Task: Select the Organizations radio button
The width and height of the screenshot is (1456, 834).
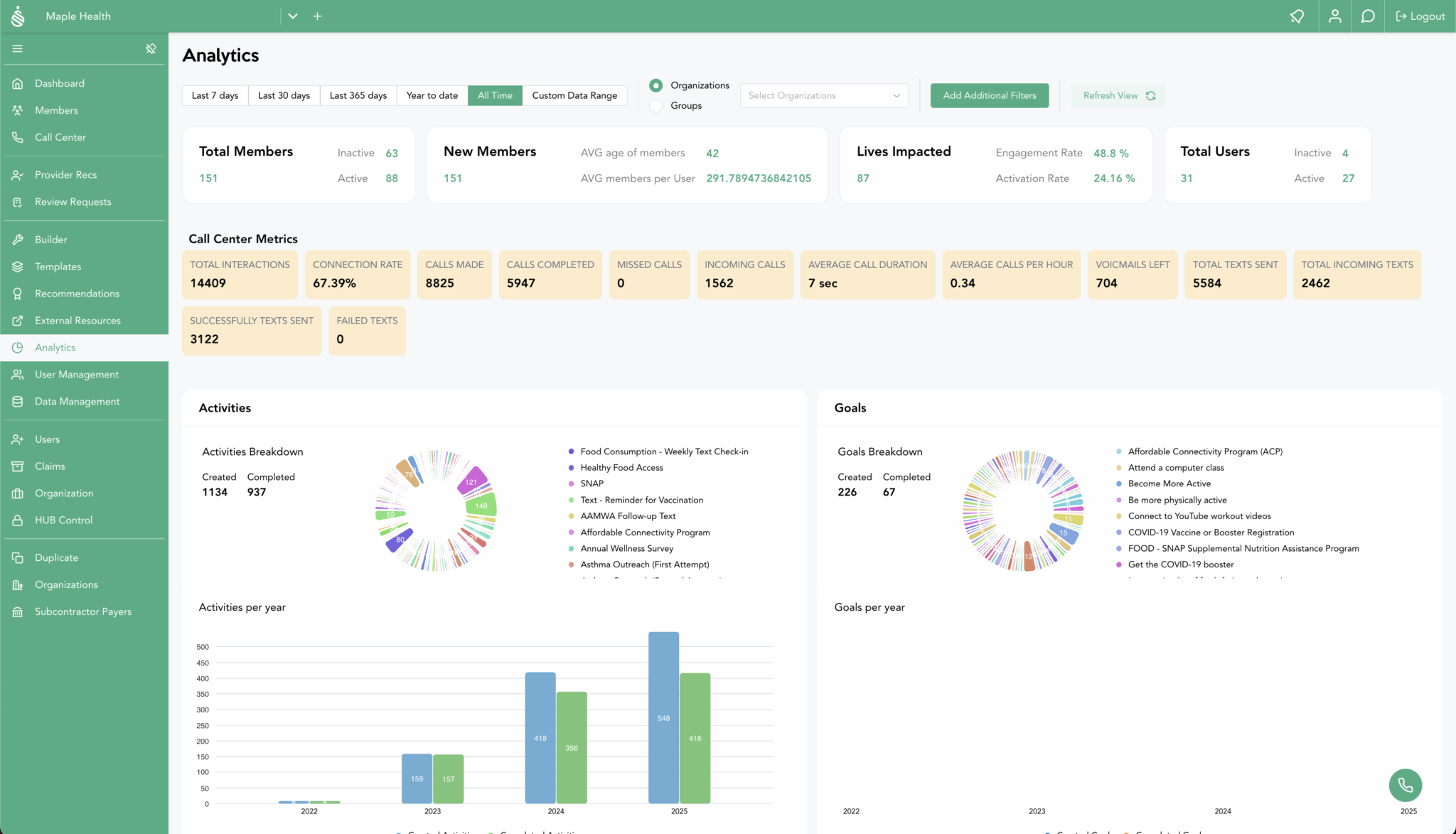Action: pyautogui.click(x=656, y=85)
